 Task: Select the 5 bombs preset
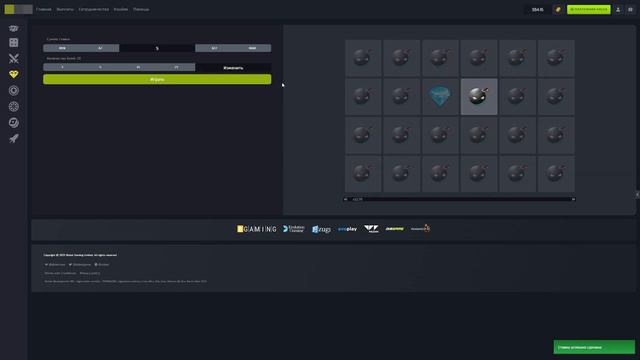(100, 67)
